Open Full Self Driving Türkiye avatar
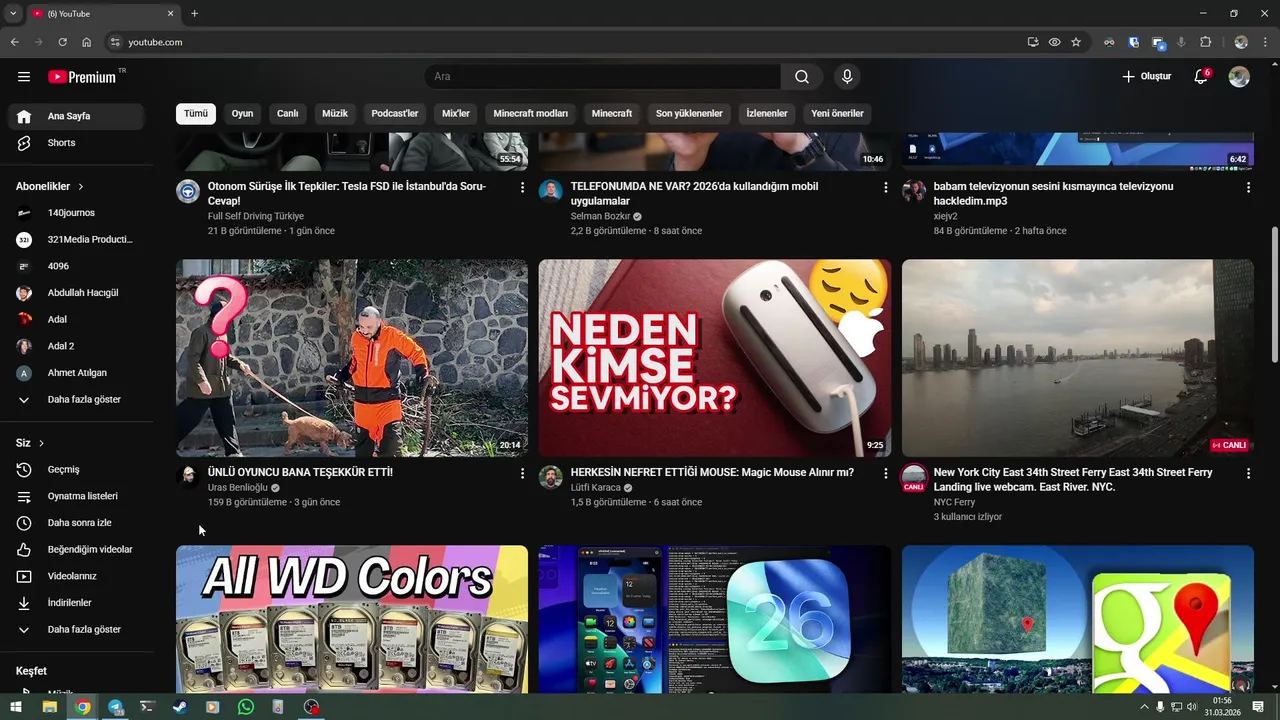This screenshot has width=1280, height=720. tap(188, 191)
